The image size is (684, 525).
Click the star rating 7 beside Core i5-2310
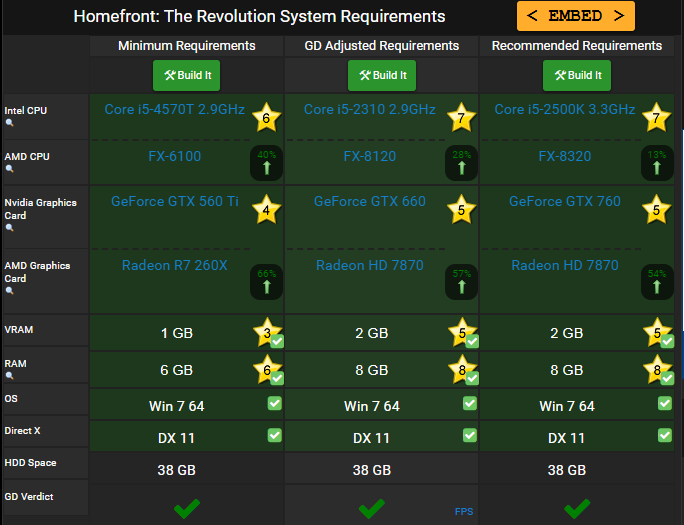click(x=461, y=117)
